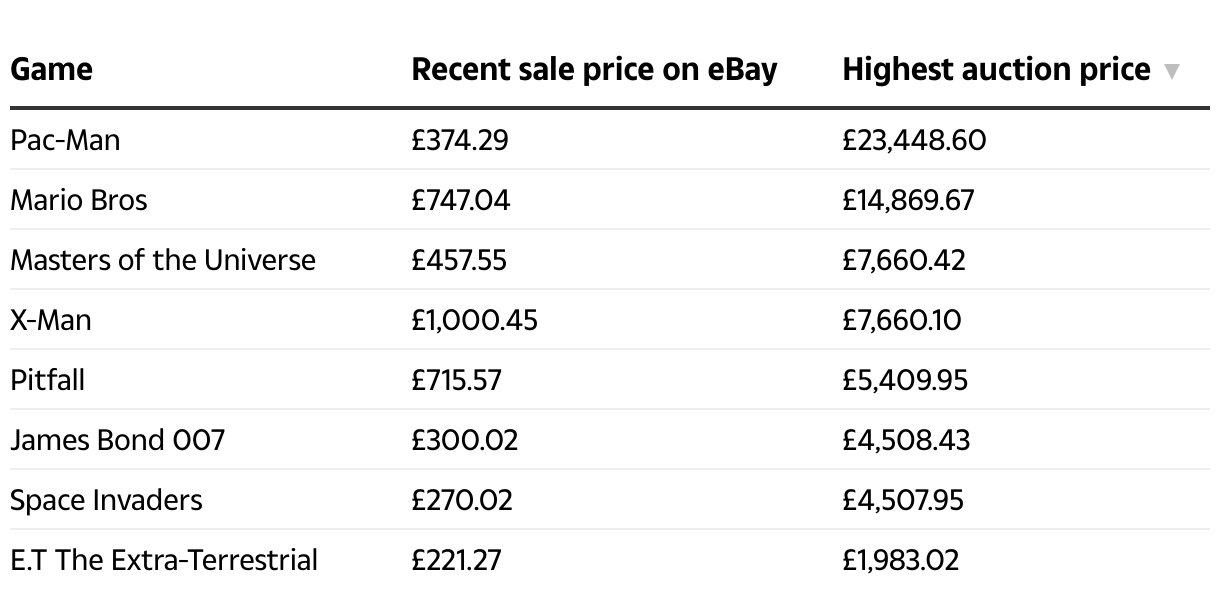The height and width of the screenshot is (598, 1220).
Task: Select the £715.57 Pitfall sale price
Action: click(456, 380)
